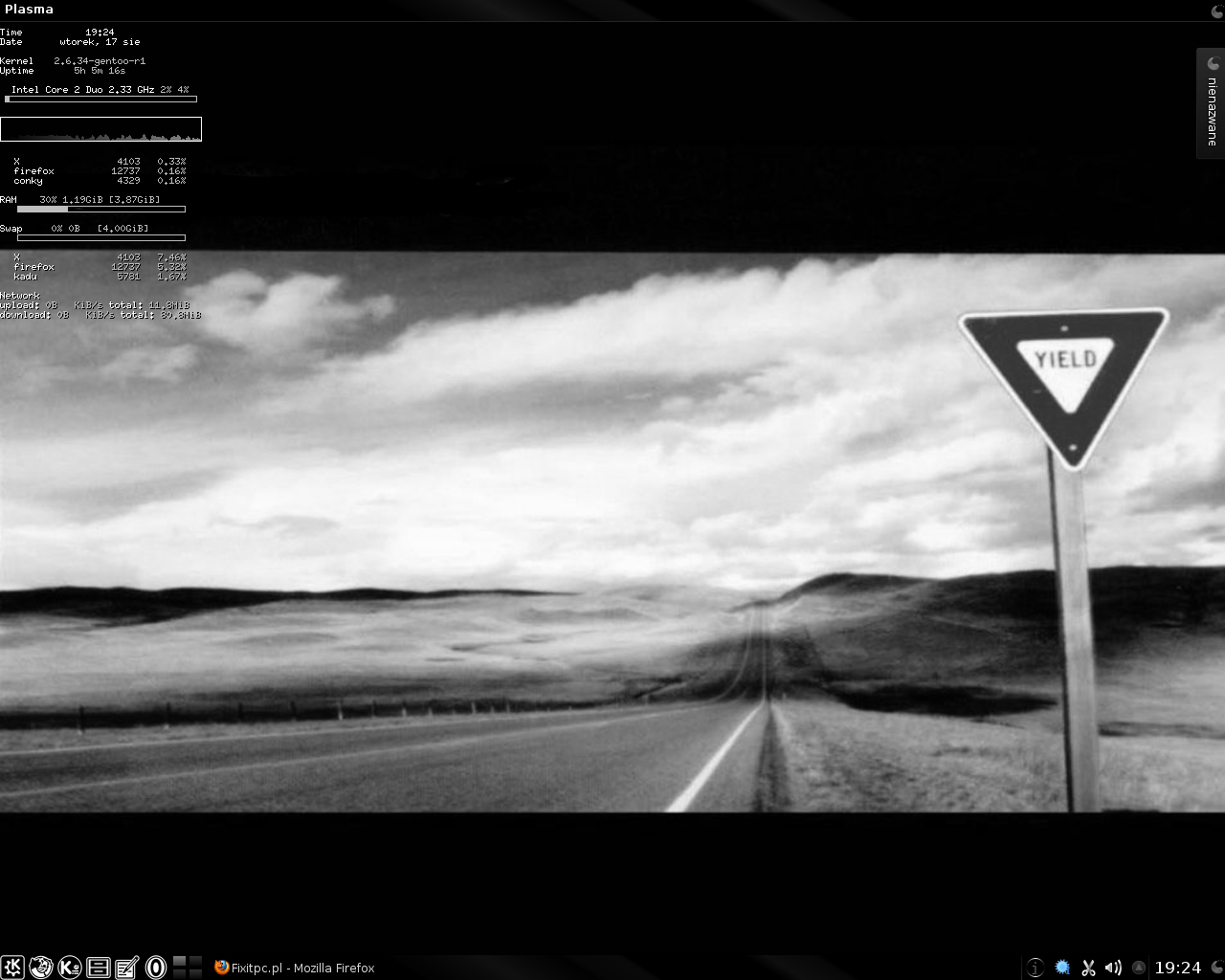
Task: Open the KDE Kickoff application launcher
Action: (x=11, y=967)
